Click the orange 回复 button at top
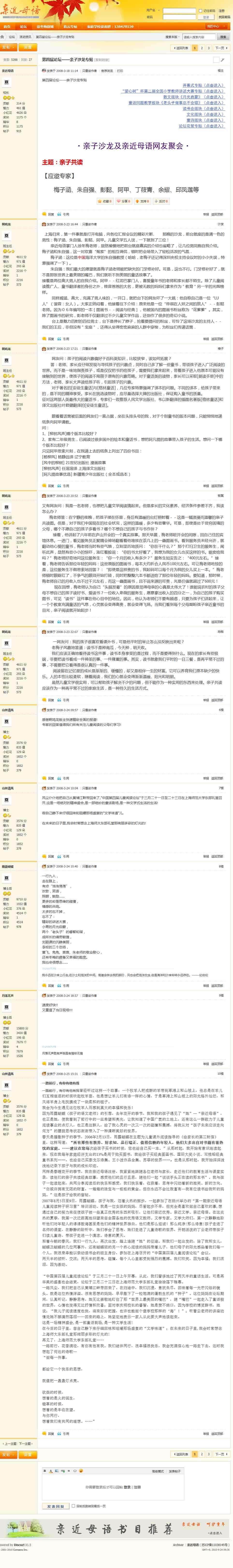The width and height of the screenshot is (233, 1568). (28, 47)
